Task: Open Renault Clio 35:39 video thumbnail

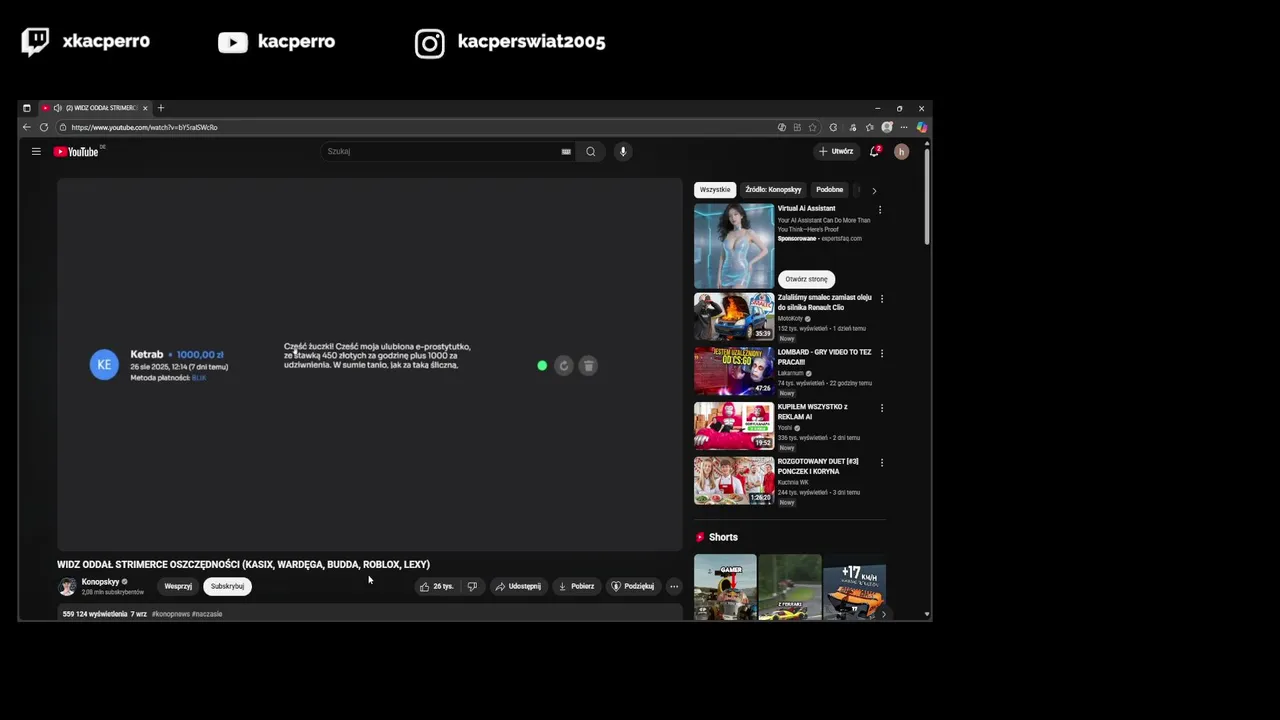Action: click(734, 316)
